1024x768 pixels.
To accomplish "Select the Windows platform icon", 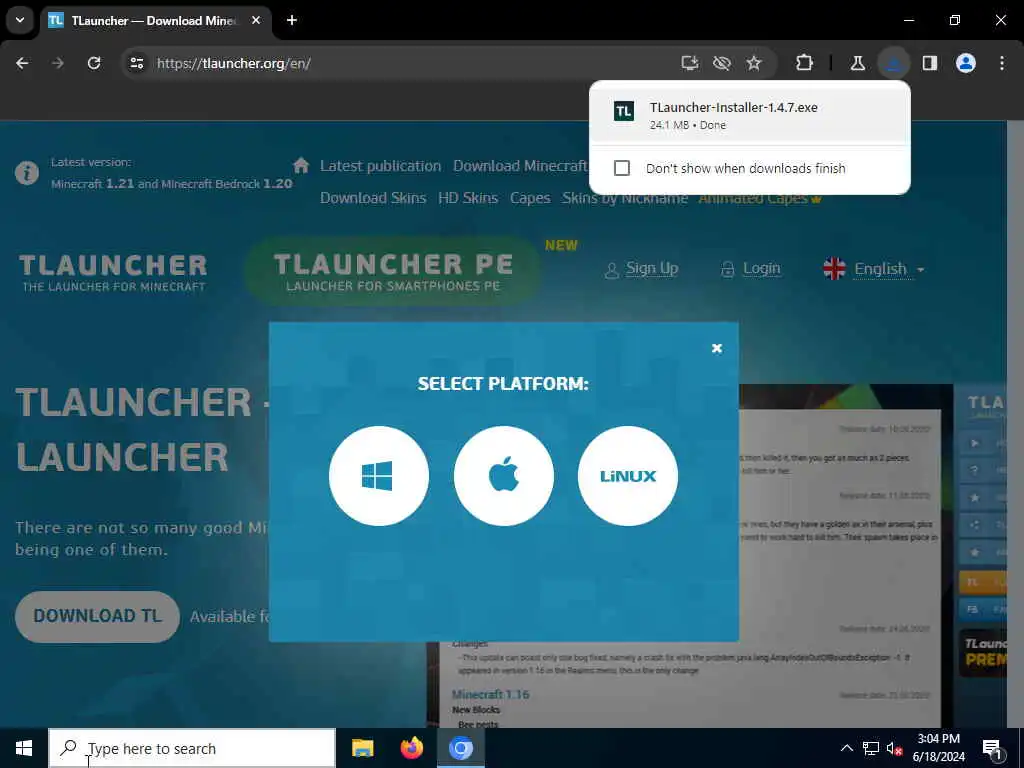I will (x=379, y=475).
